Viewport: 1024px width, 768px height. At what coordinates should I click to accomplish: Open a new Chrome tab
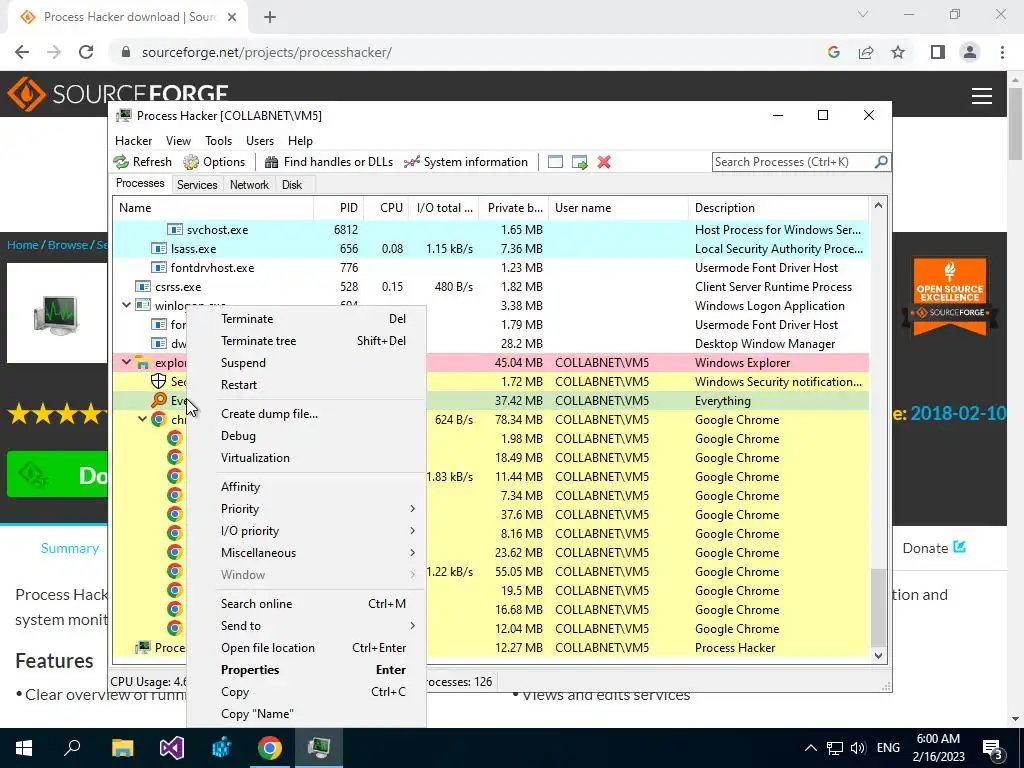tap(270, 17)
